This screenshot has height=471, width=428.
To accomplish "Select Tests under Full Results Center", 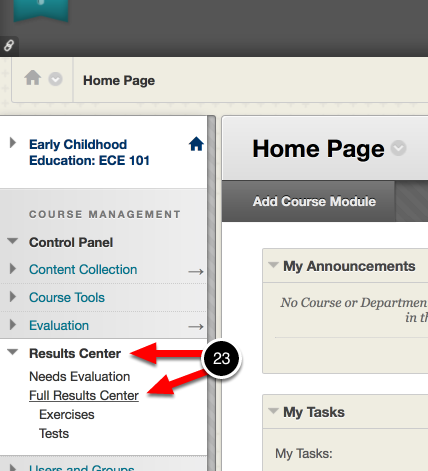I will (x=54, y=434).
